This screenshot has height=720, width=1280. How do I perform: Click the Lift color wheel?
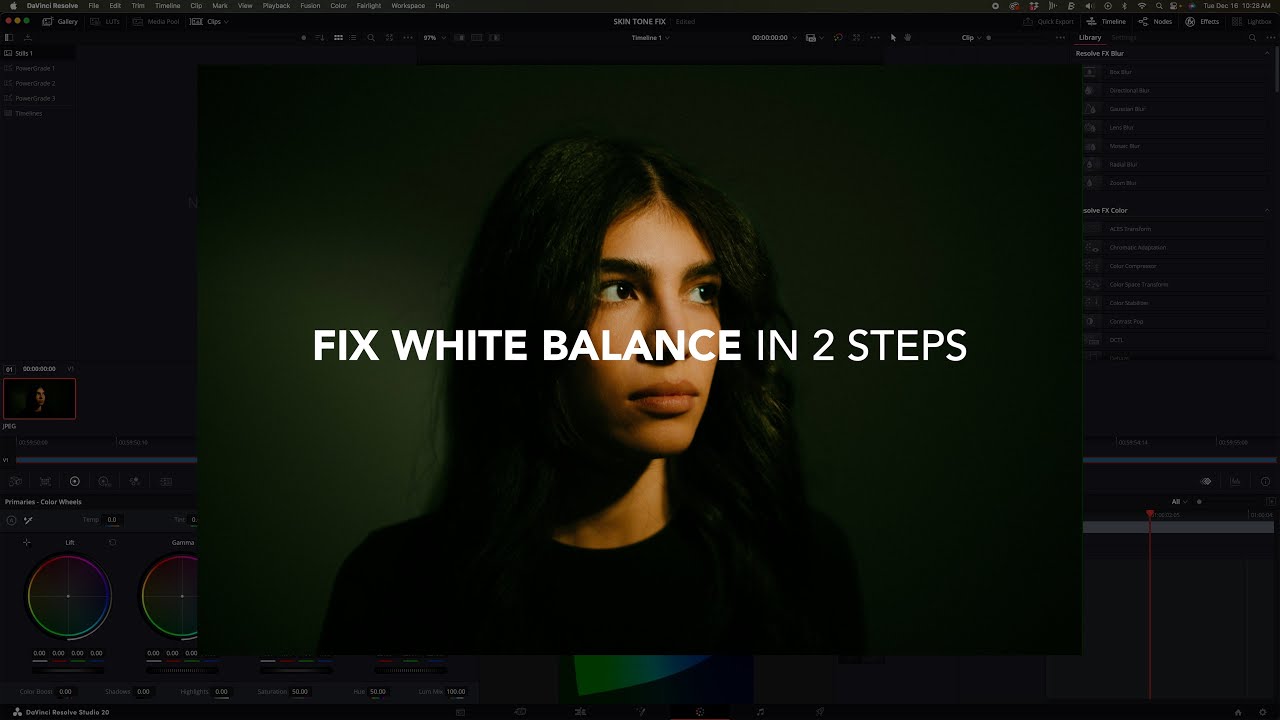(68, 596)
